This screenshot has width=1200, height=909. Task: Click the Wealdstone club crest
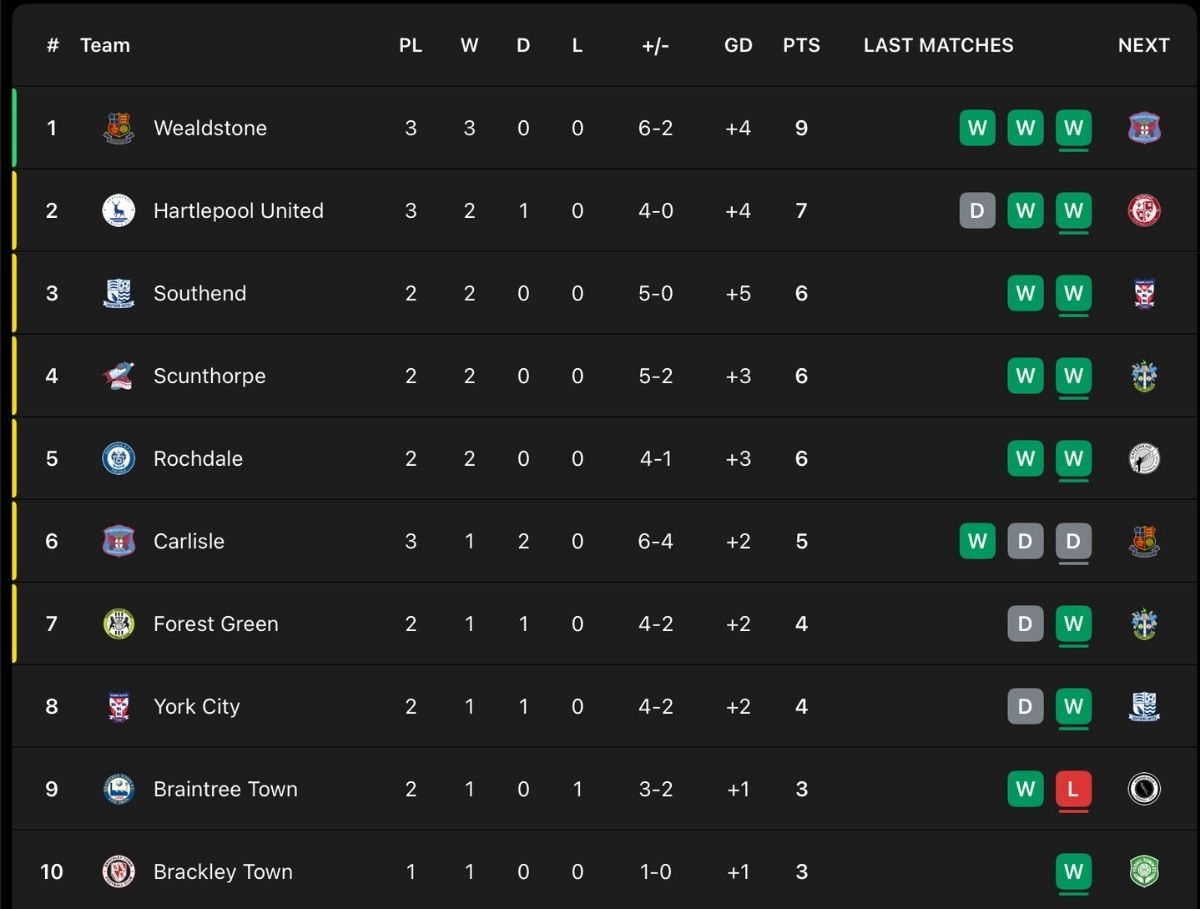coord(119,128)
